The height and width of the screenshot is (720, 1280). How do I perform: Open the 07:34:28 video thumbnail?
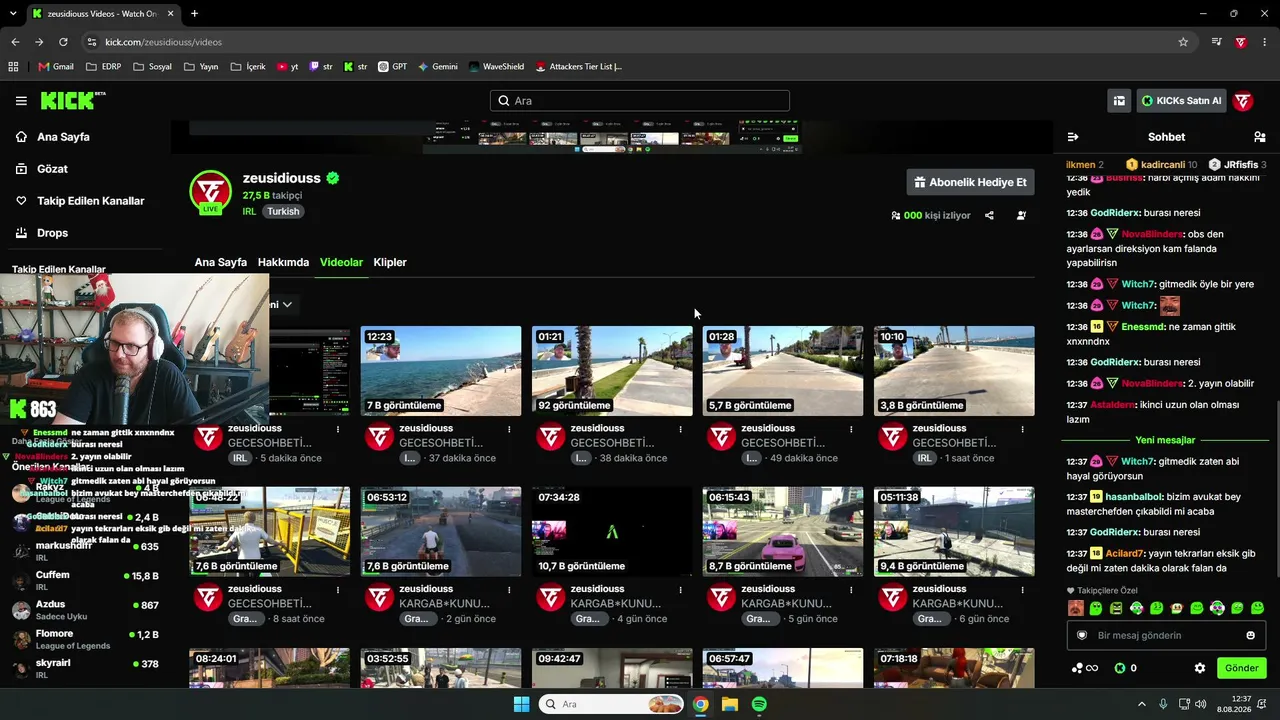click(x=612, y=532)
